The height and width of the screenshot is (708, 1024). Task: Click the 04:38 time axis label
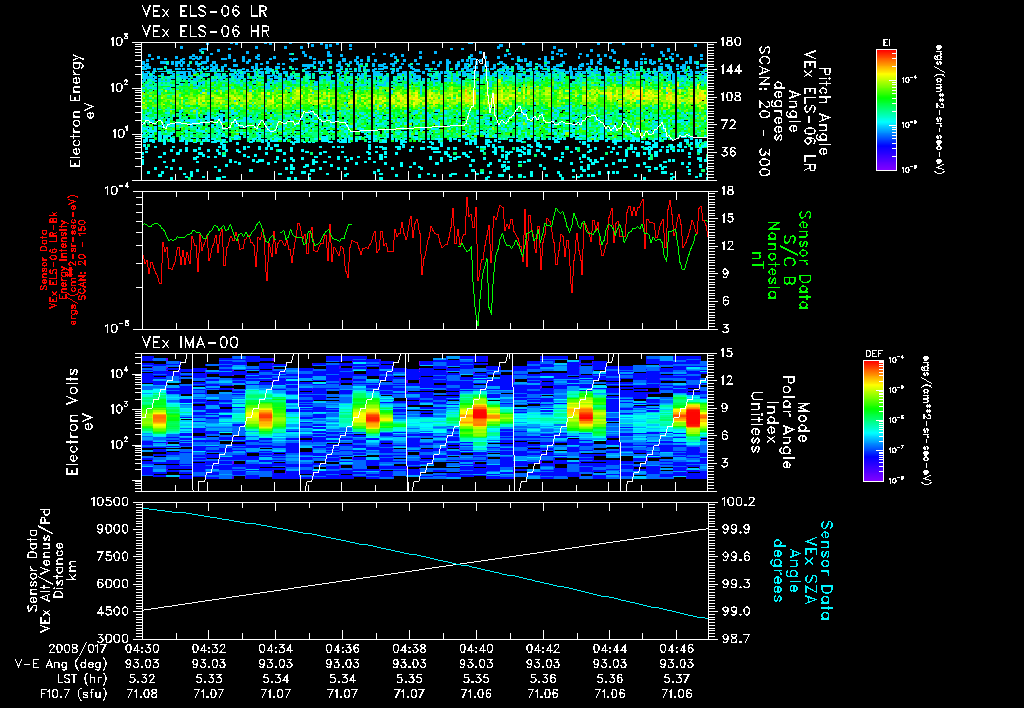click(409, 649)
